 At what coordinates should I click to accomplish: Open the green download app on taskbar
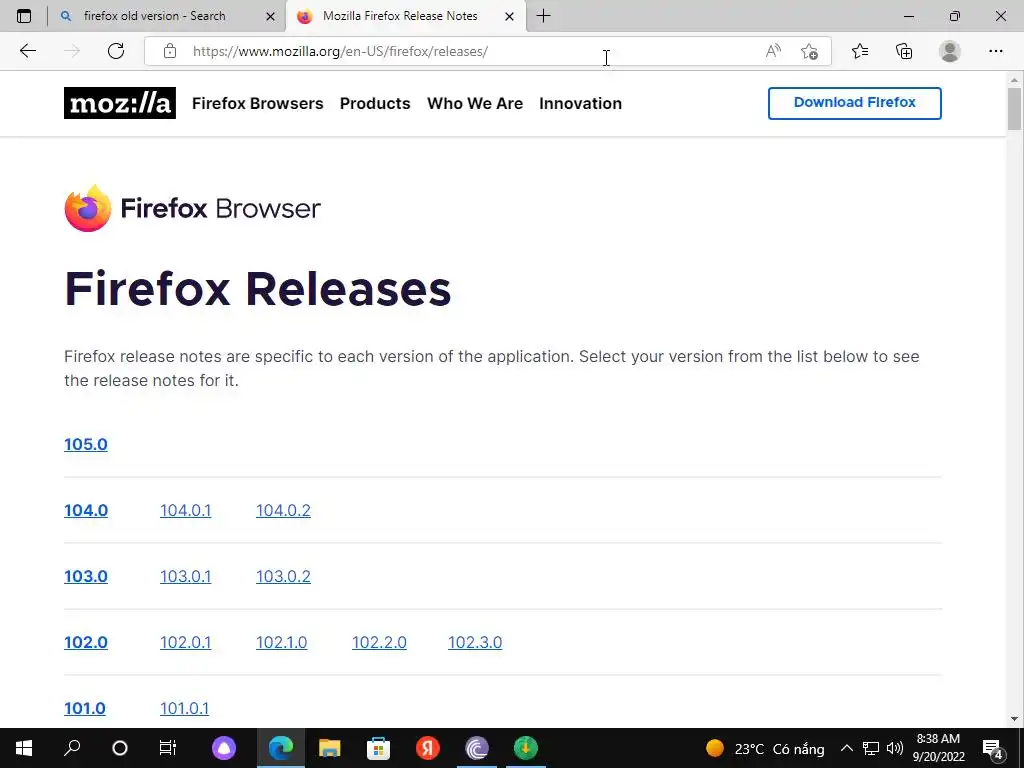tap(526, 748)
